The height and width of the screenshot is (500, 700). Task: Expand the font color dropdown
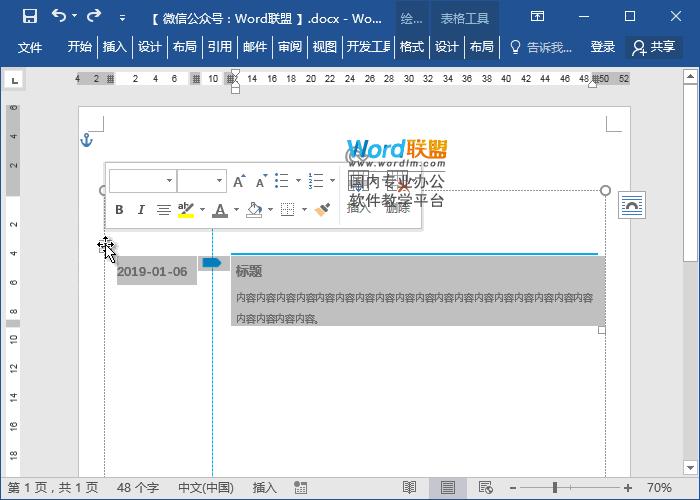point(237,209)
